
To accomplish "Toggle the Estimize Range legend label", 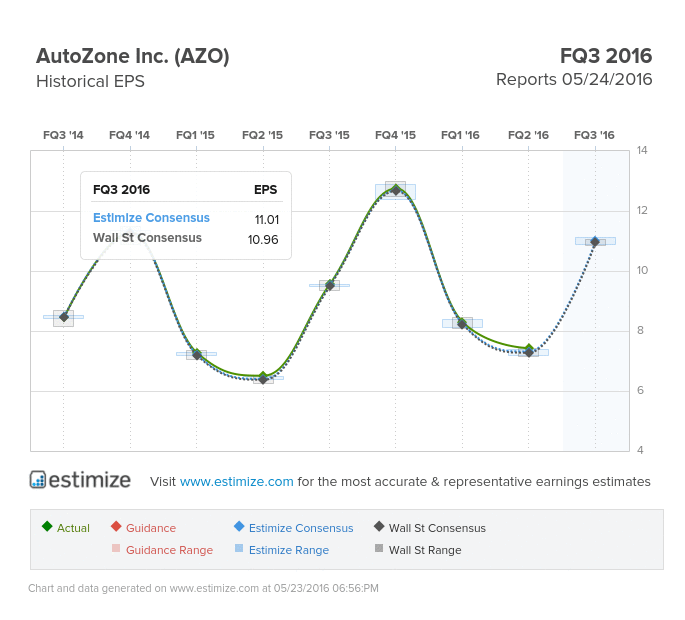I will (x=289, y=550).
